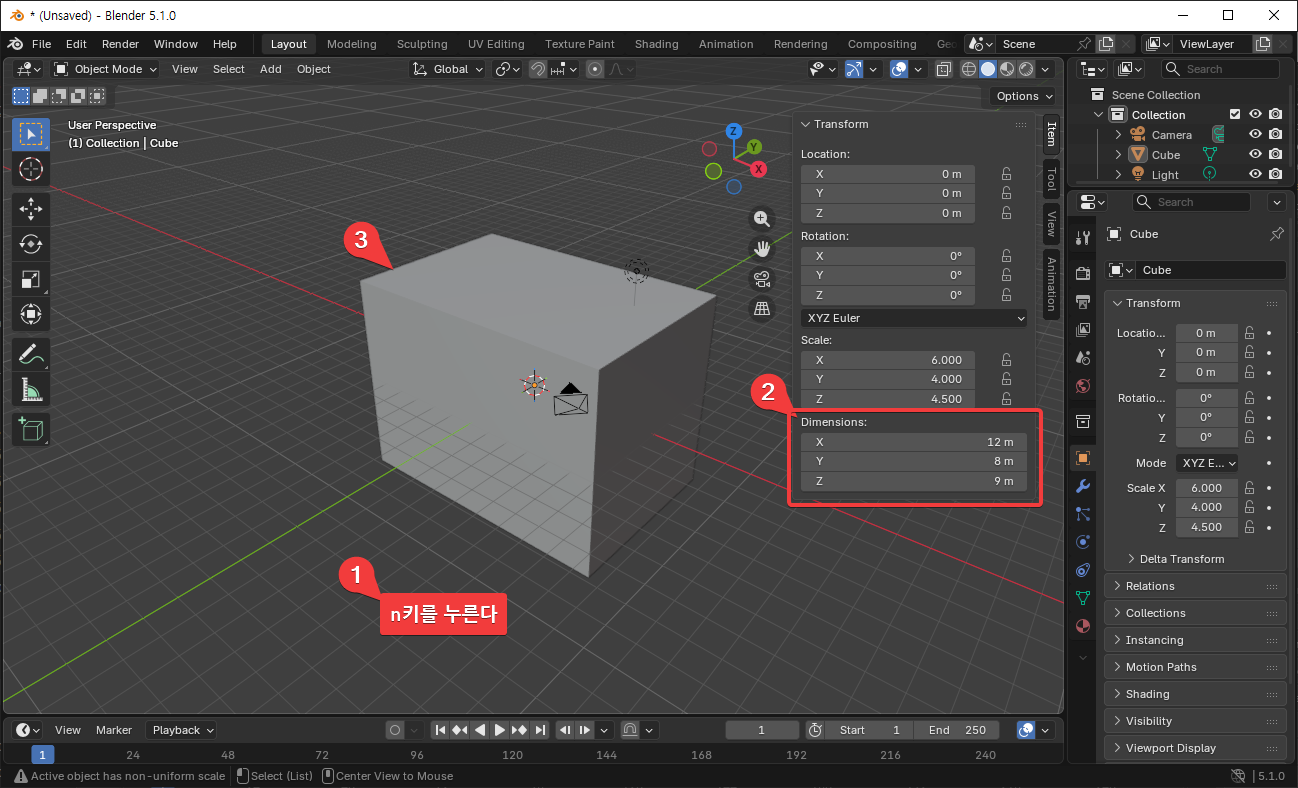Pick the Measure ruler tool

pyautogui.click(x=31, y=390)
